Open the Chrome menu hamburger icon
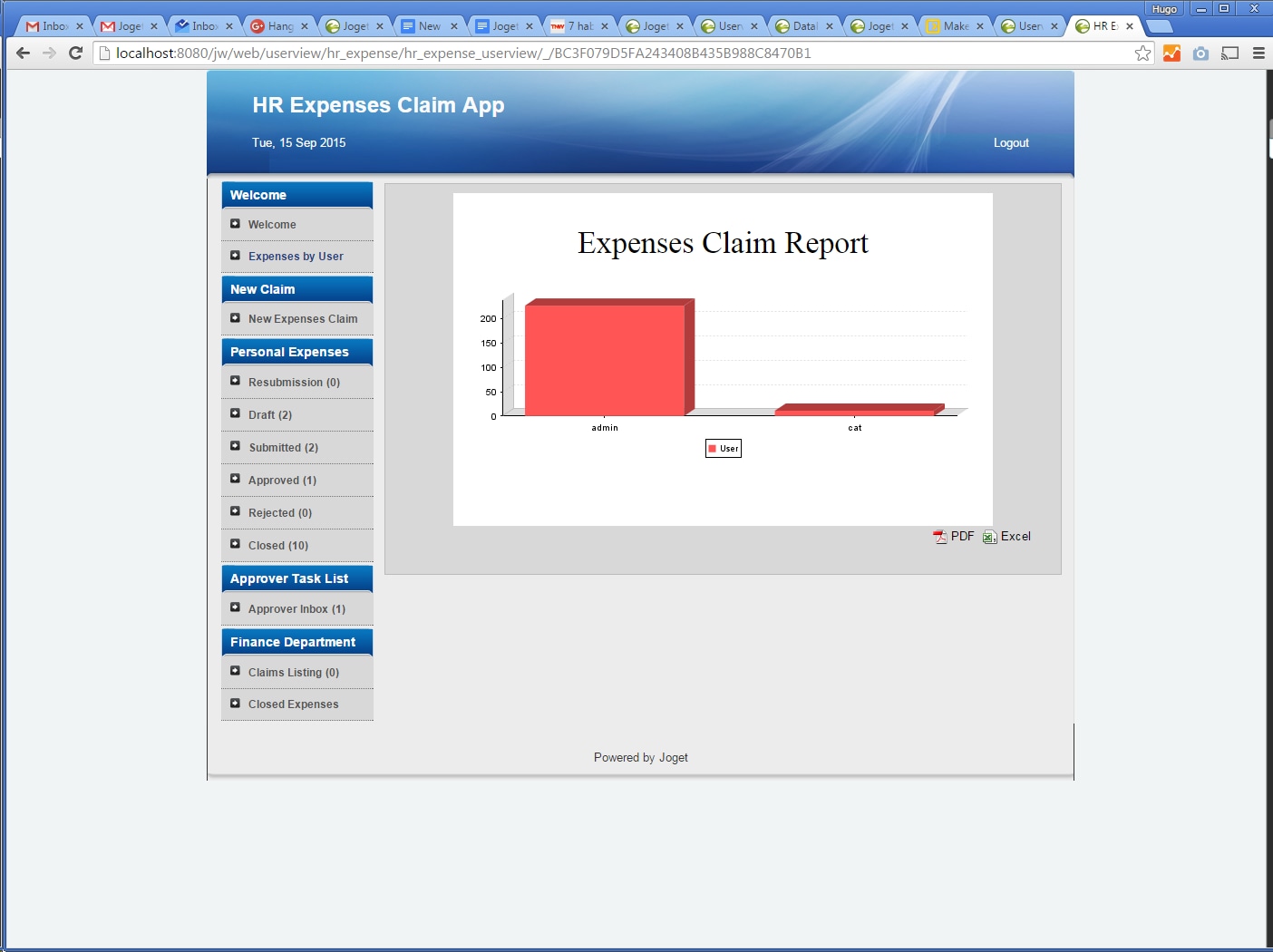1273x952 pixels. (1258, 53)
